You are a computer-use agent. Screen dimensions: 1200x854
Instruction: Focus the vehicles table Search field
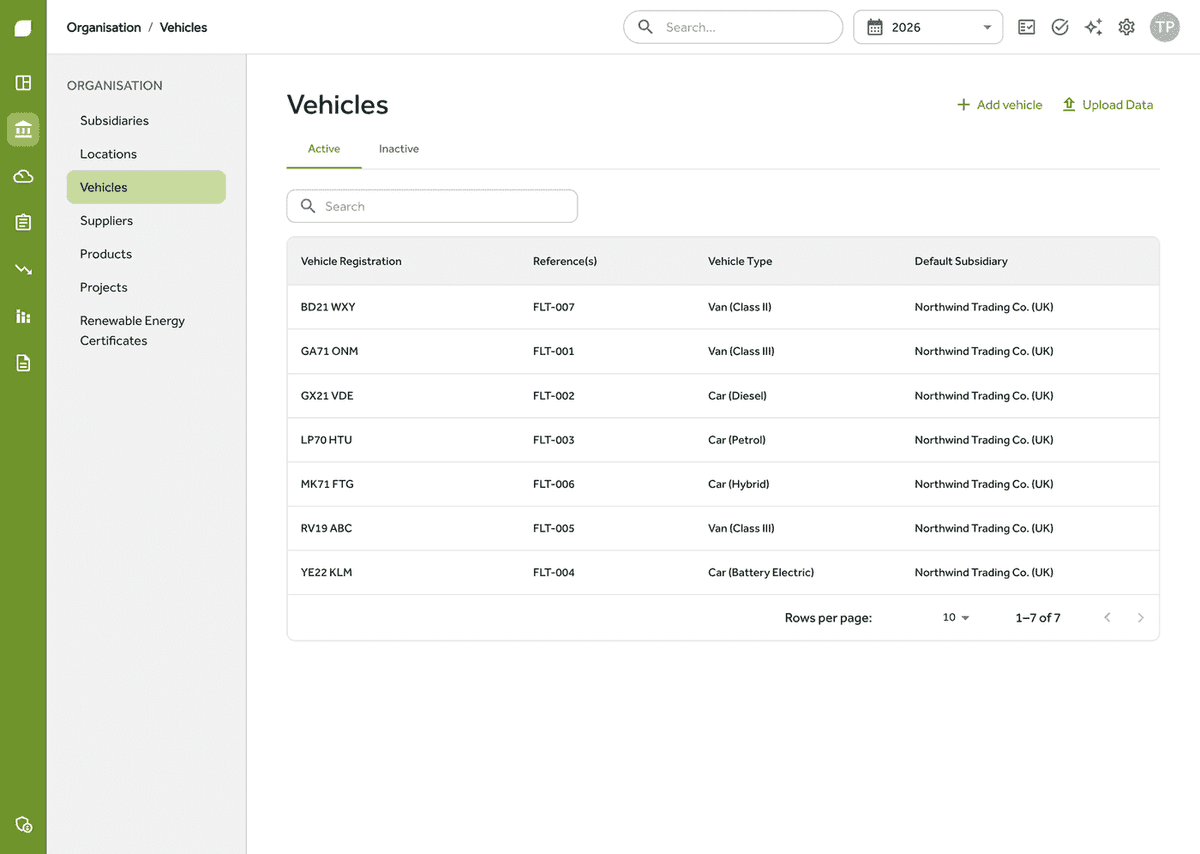pos(432,206)
